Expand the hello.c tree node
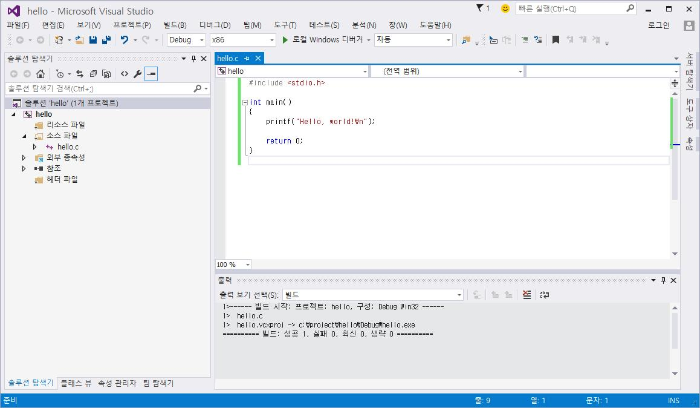 (35, 147)
